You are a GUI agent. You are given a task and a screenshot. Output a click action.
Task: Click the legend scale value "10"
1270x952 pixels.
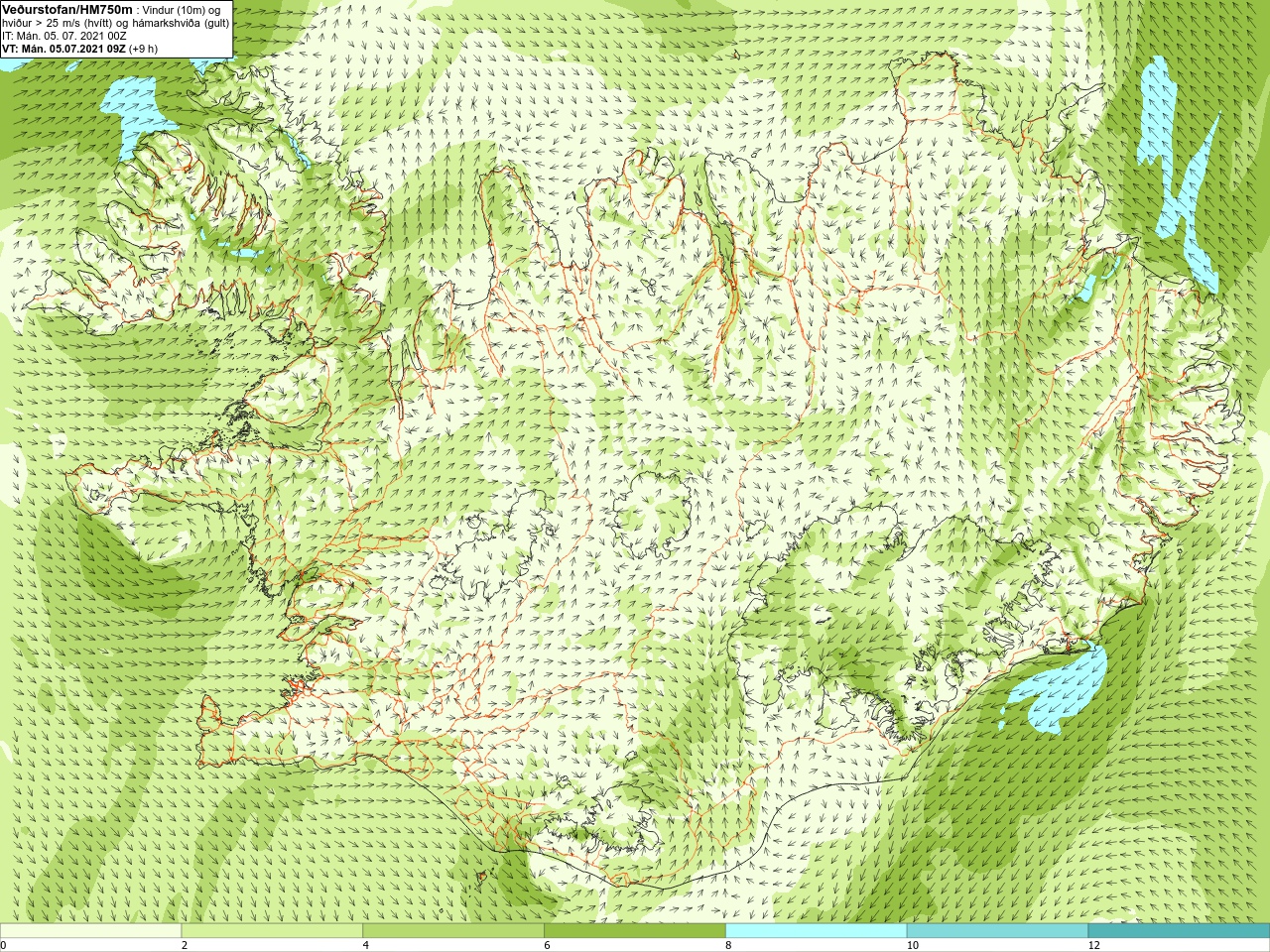(x=913, y=945)
